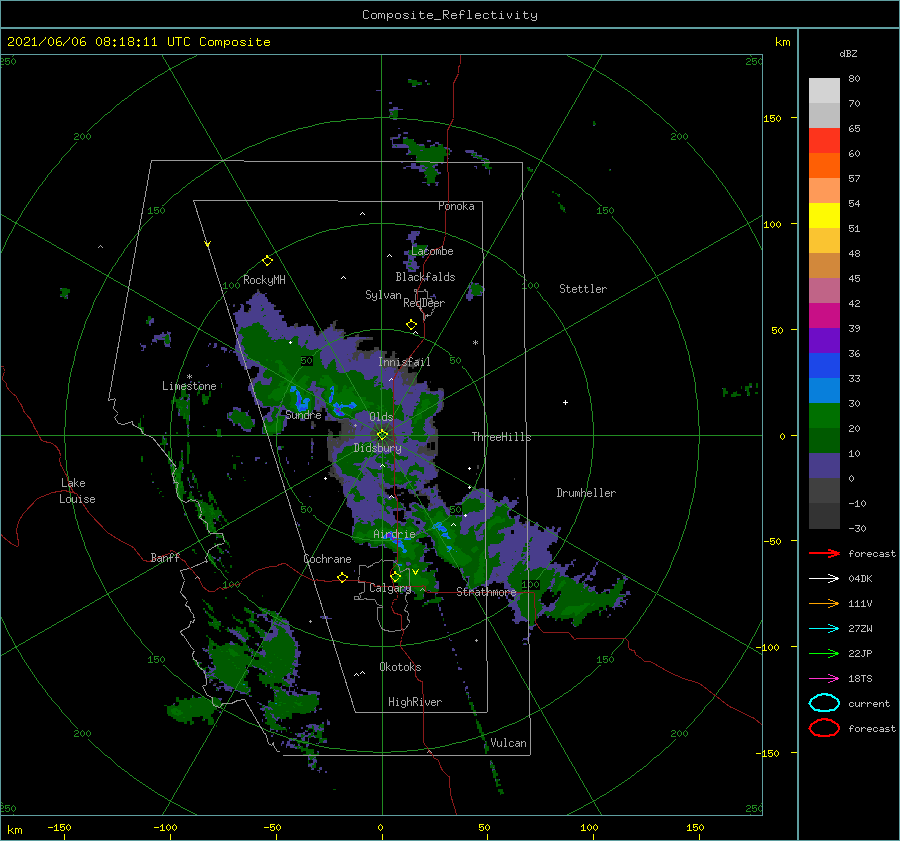
Task: Click the RockyMH label
Action: click(264, 280)
